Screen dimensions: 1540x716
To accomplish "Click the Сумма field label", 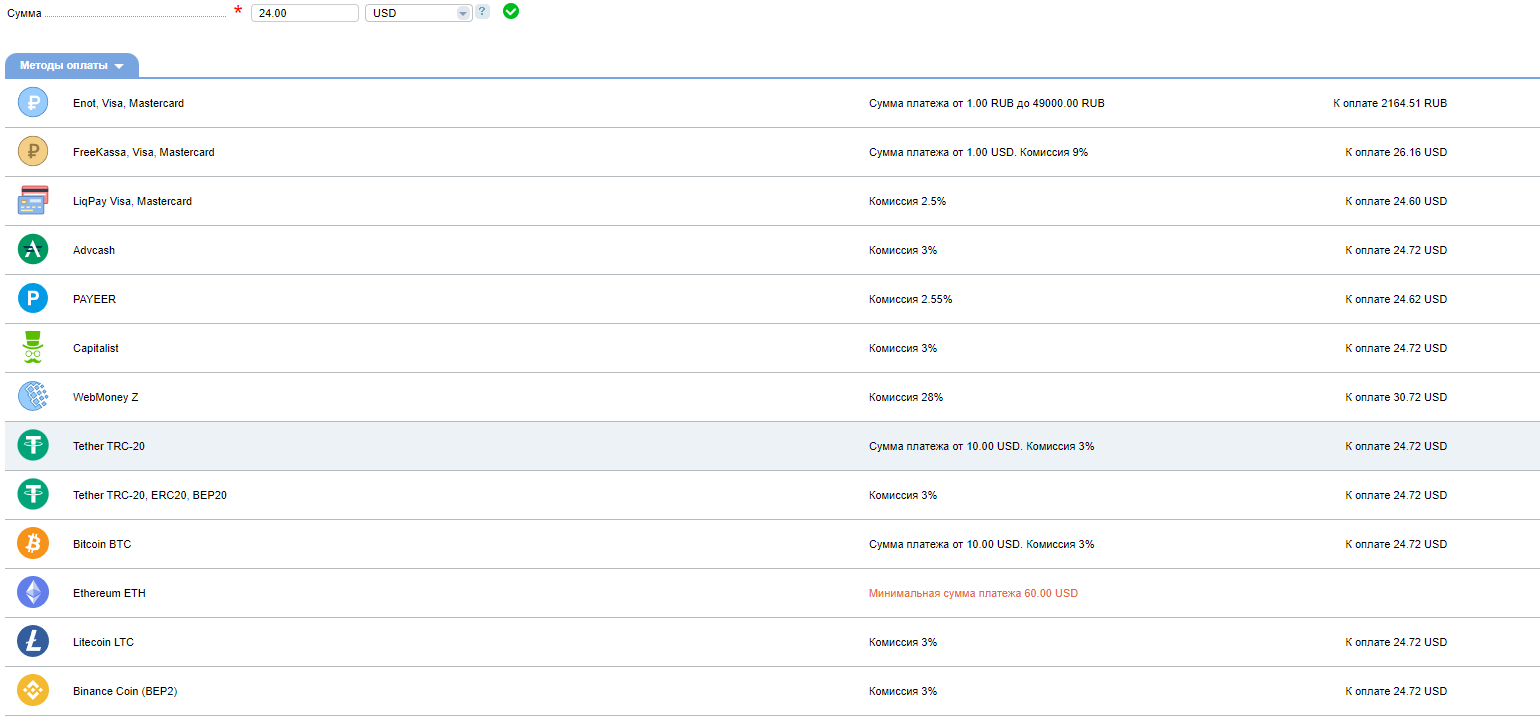I will [24, 14].
